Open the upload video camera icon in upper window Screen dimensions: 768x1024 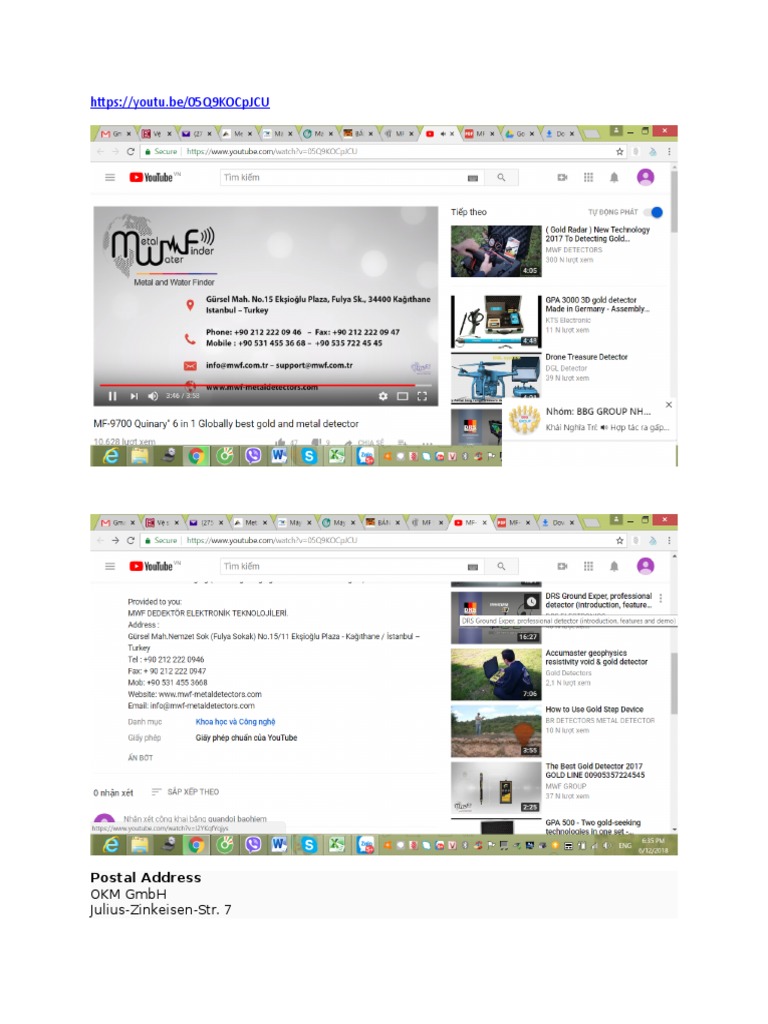(562, 177)
